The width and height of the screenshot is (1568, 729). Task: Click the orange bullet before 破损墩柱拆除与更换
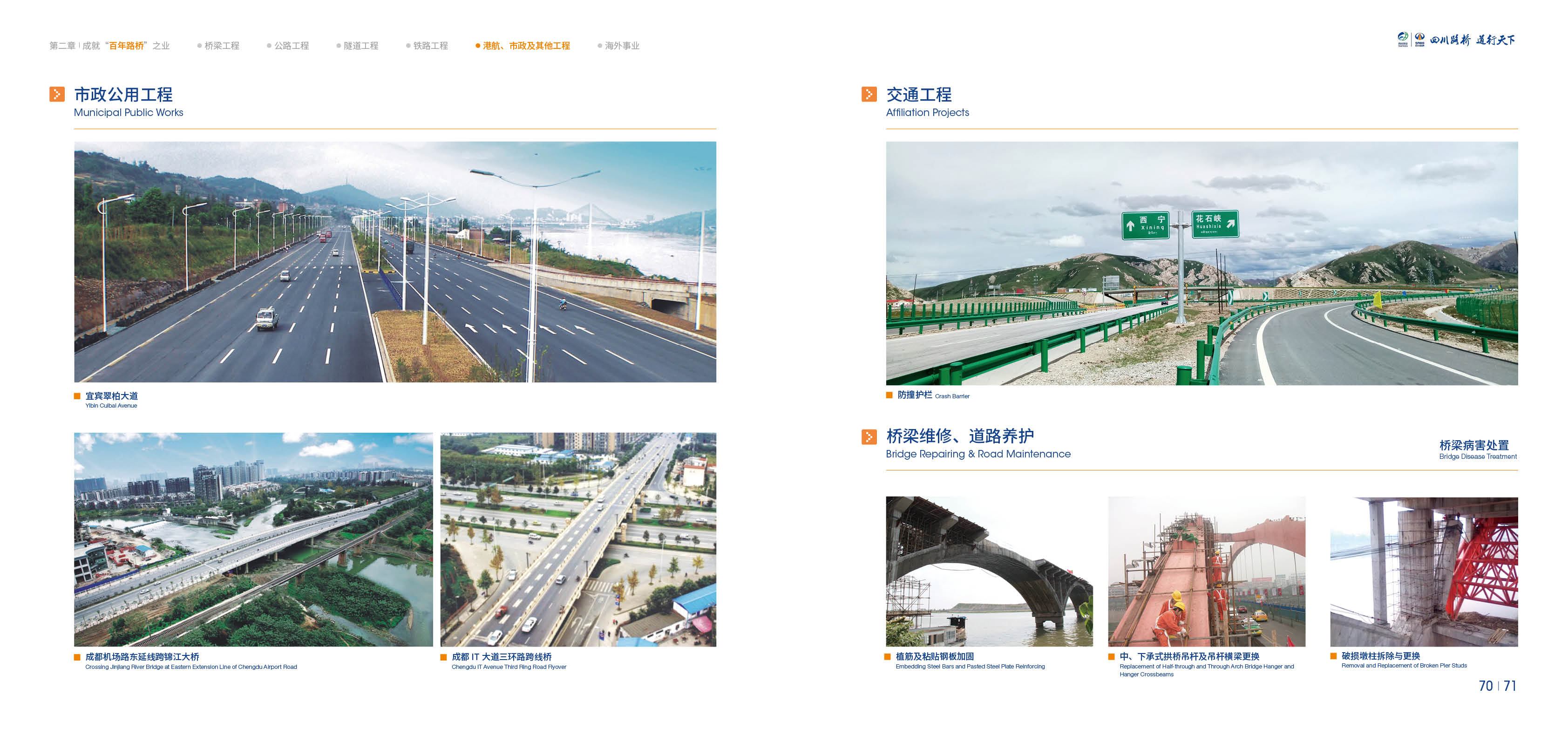(1334, 656)
